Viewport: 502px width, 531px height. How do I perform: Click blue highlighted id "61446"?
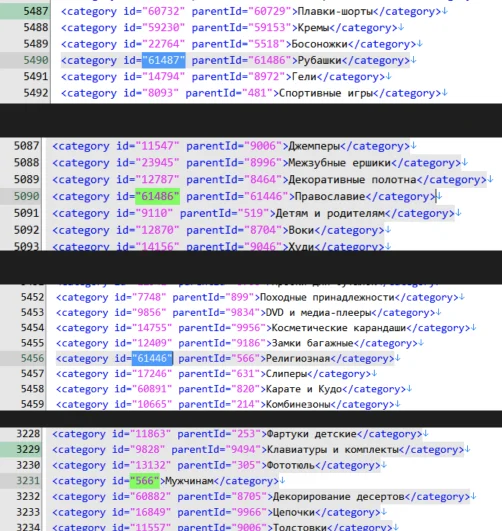pyautogui.click(x=152, y=358)
